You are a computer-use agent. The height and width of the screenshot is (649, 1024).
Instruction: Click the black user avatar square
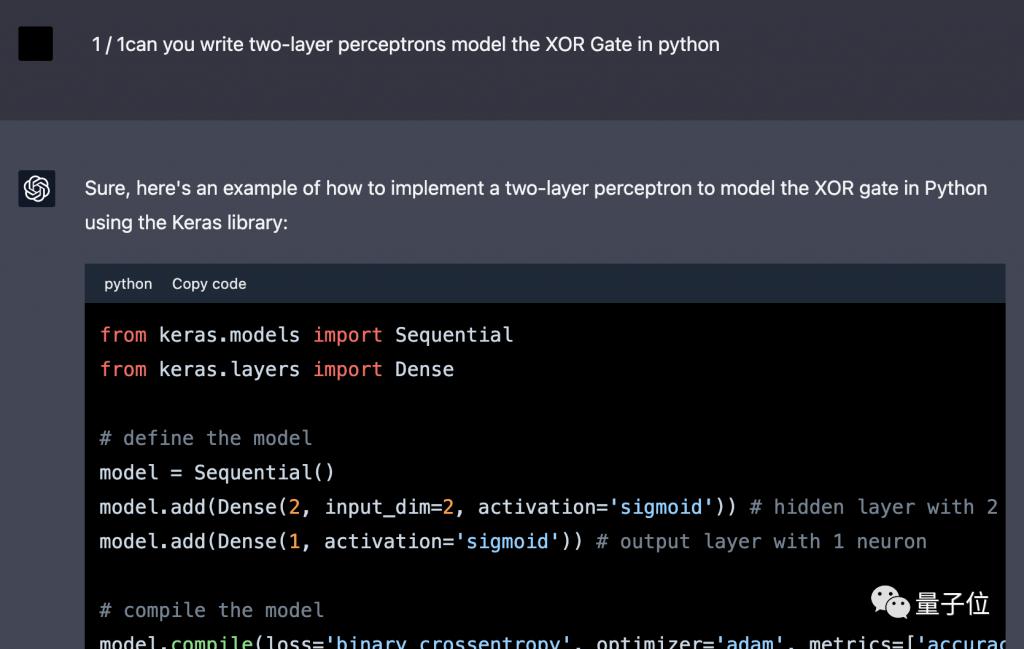coord(36,44)
